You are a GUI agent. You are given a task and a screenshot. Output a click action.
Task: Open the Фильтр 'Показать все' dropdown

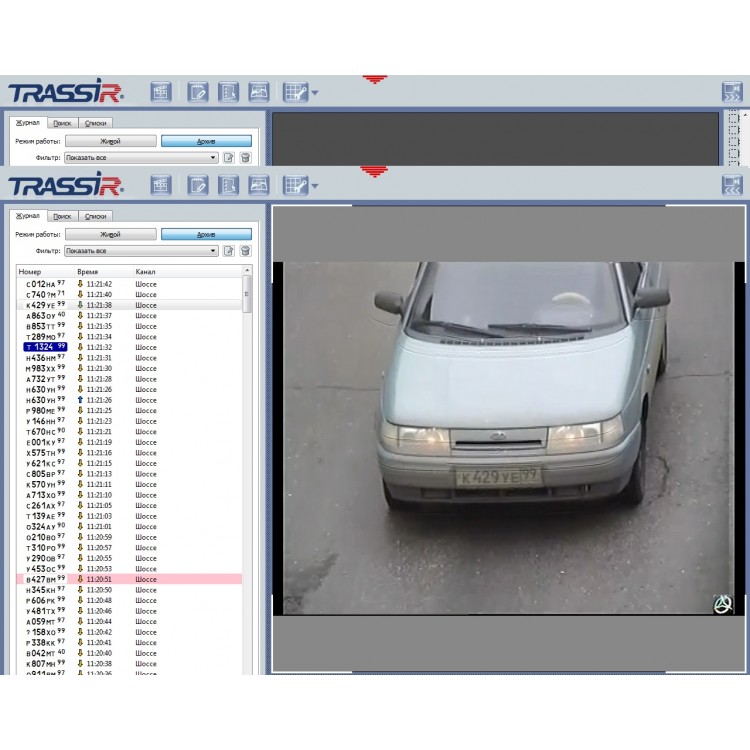(x=141, y=251)
